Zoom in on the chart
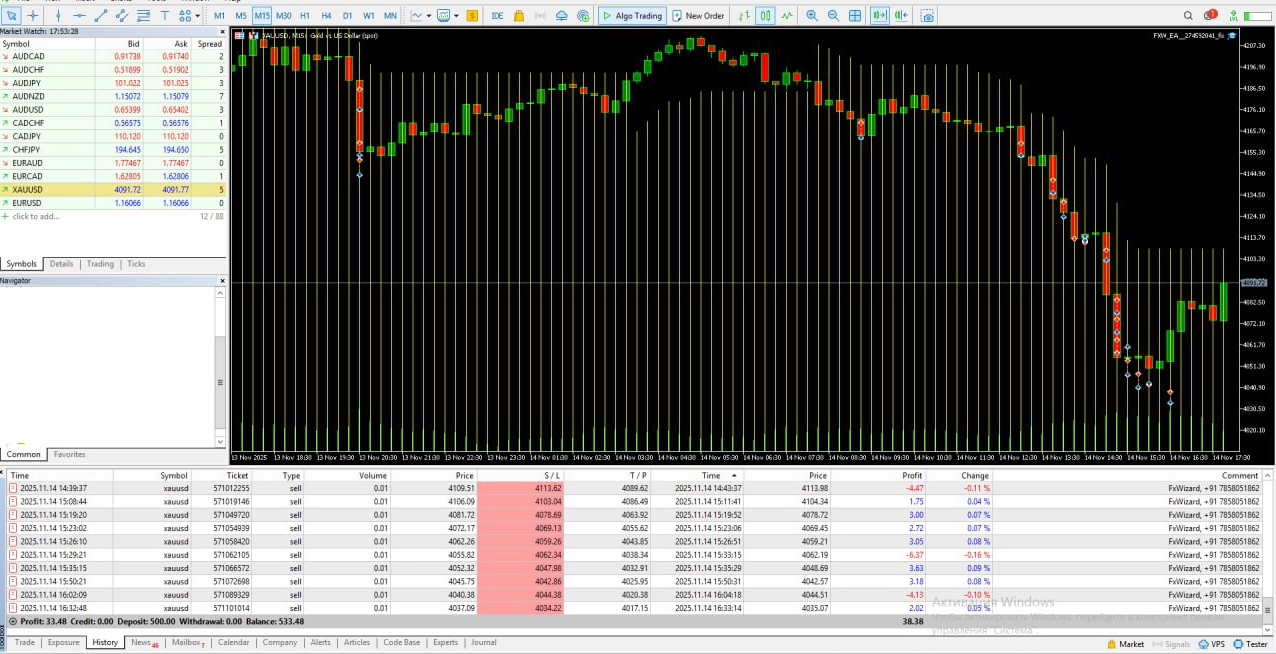The width and height of the screenshot is (1276, 654). coord(811,16)
